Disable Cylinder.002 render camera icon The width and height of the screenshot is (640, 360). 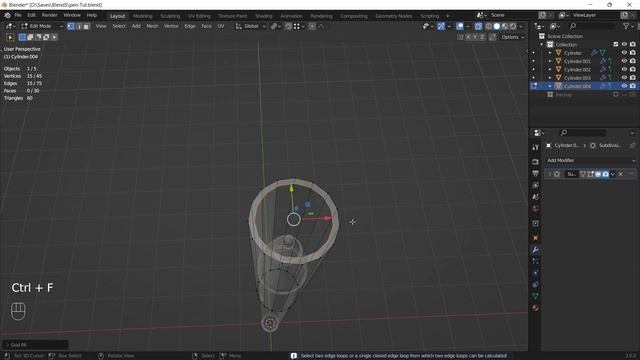pos(633,69)
